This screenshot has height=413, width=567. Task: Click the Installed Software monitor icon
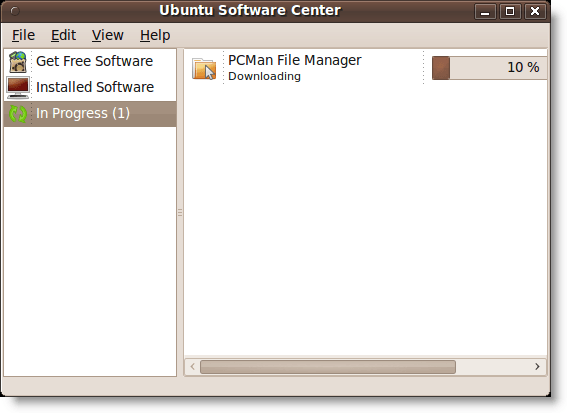(x=18, y=88)
